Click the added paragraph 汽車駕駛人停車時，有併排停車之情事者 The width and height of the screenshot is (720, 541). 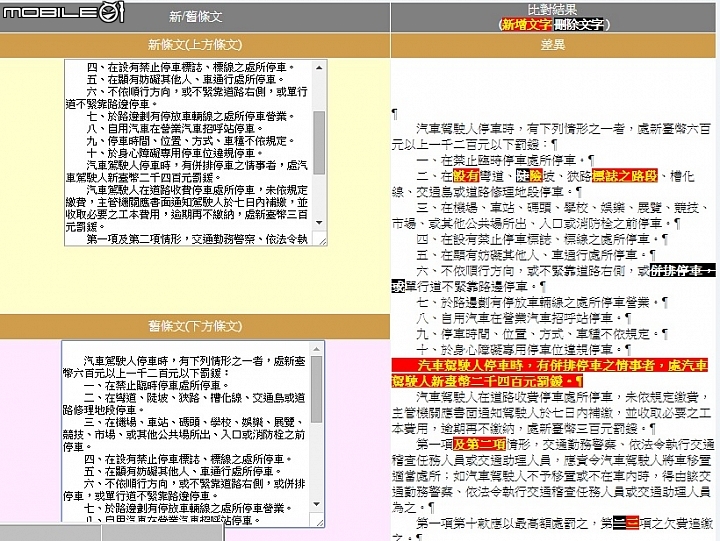pos(549,373)
